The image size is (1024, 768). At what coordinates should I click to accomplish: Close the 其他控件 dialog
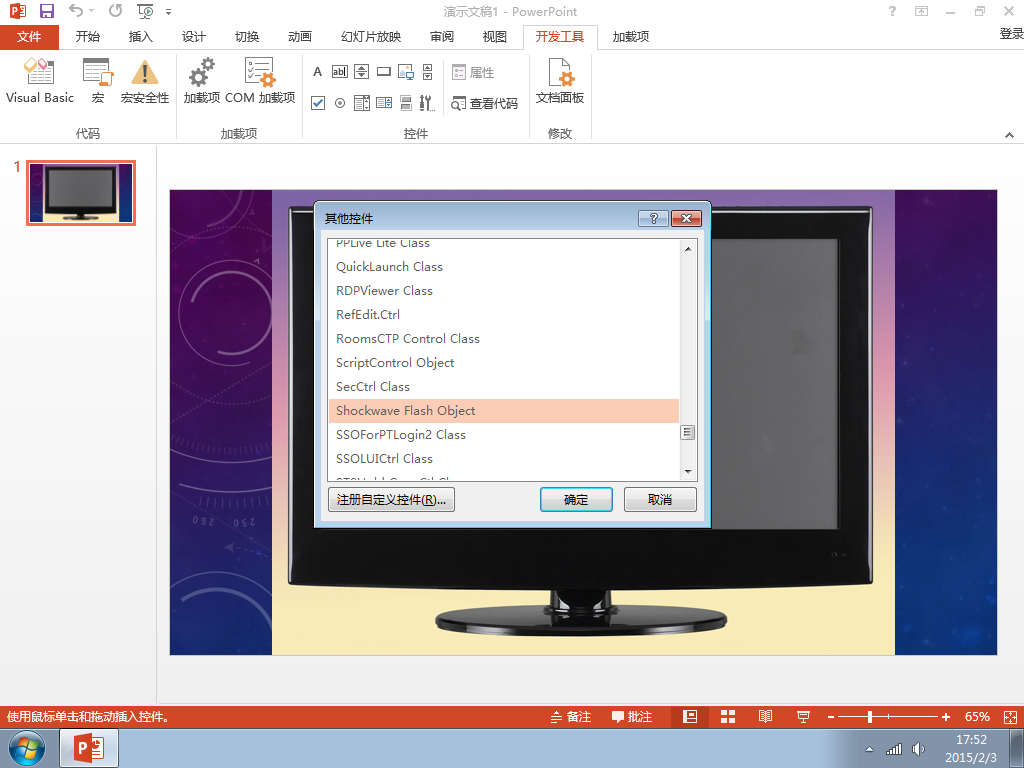[x=686, y=218]
